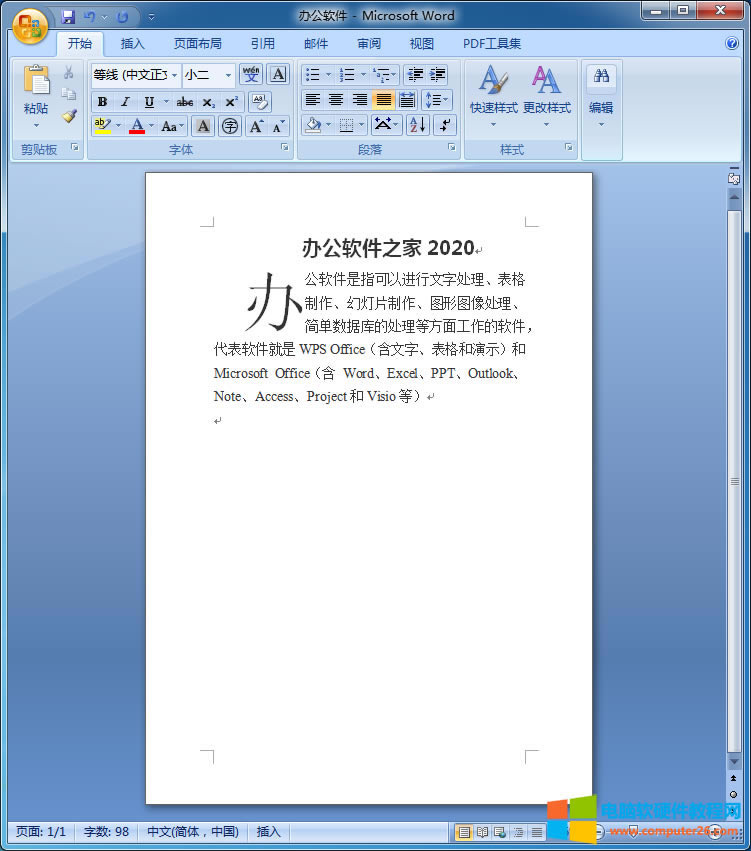This screenshot has width=751, height=851.
Task: Open the 更改样式 menu
Action: 546,97
